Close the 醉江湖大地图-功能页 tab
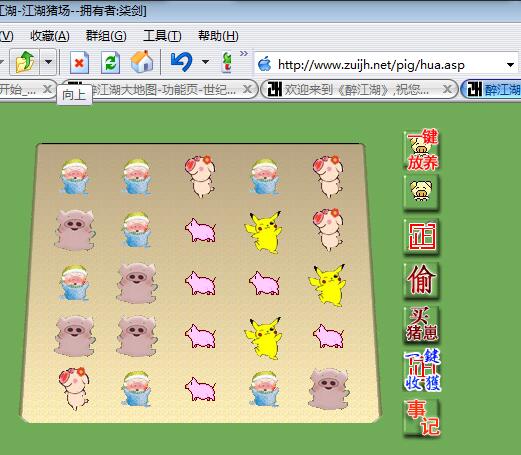 tap(247, 89)
